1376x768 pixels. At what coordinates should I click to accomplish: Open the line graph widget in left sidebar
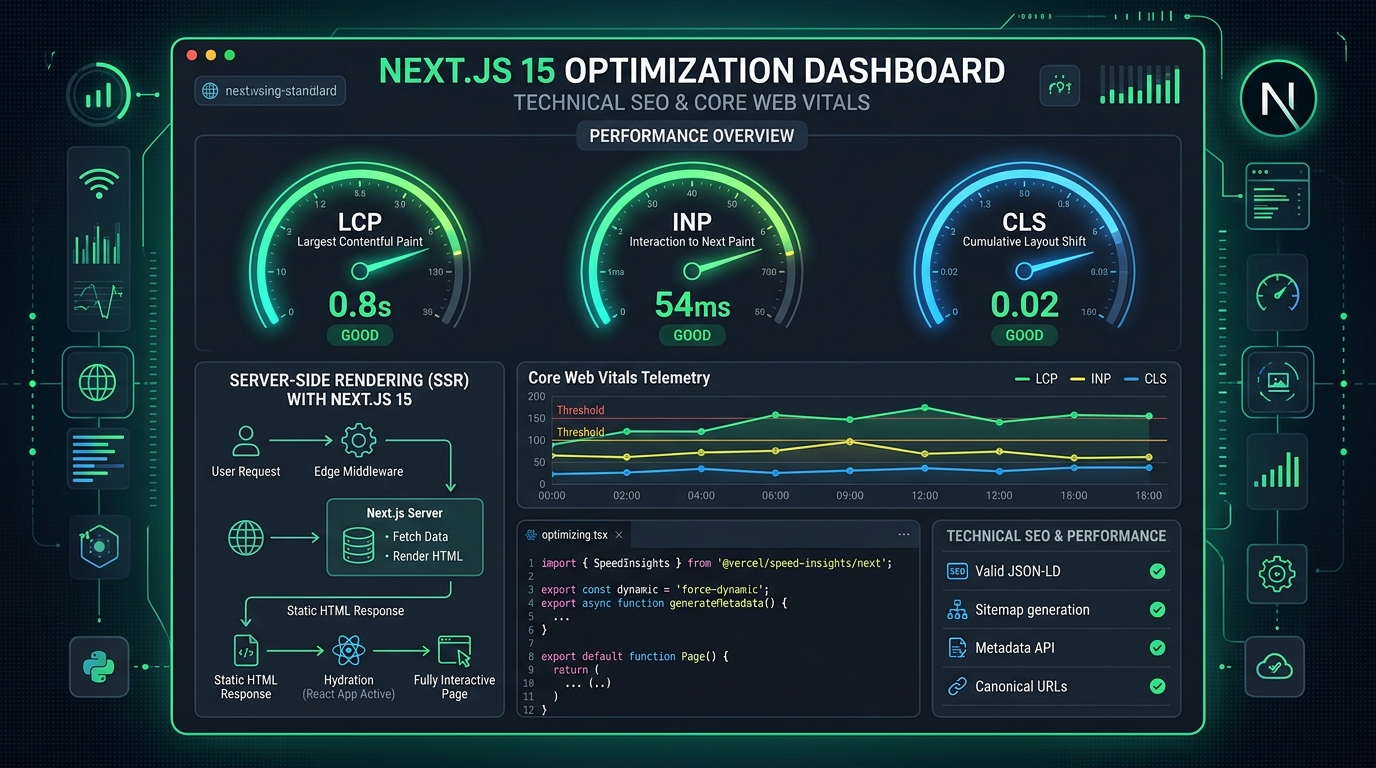coord(98,299)
